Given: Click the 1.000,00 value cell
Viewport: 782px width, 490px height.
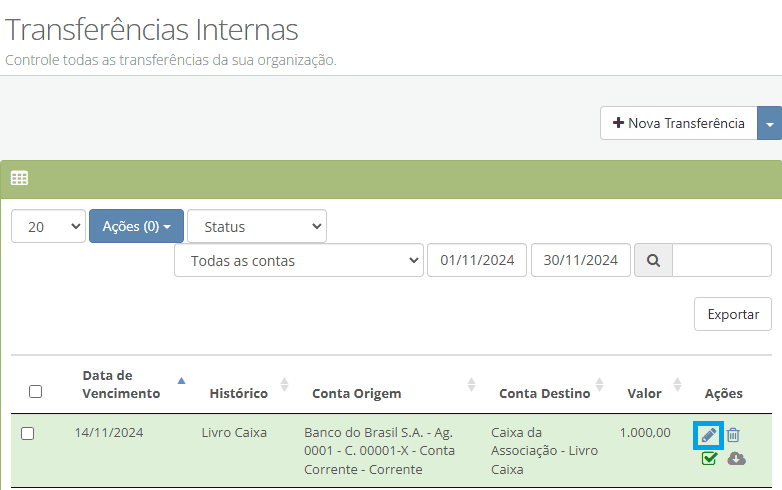Looking at the screenshot, I should click(645, 432).
